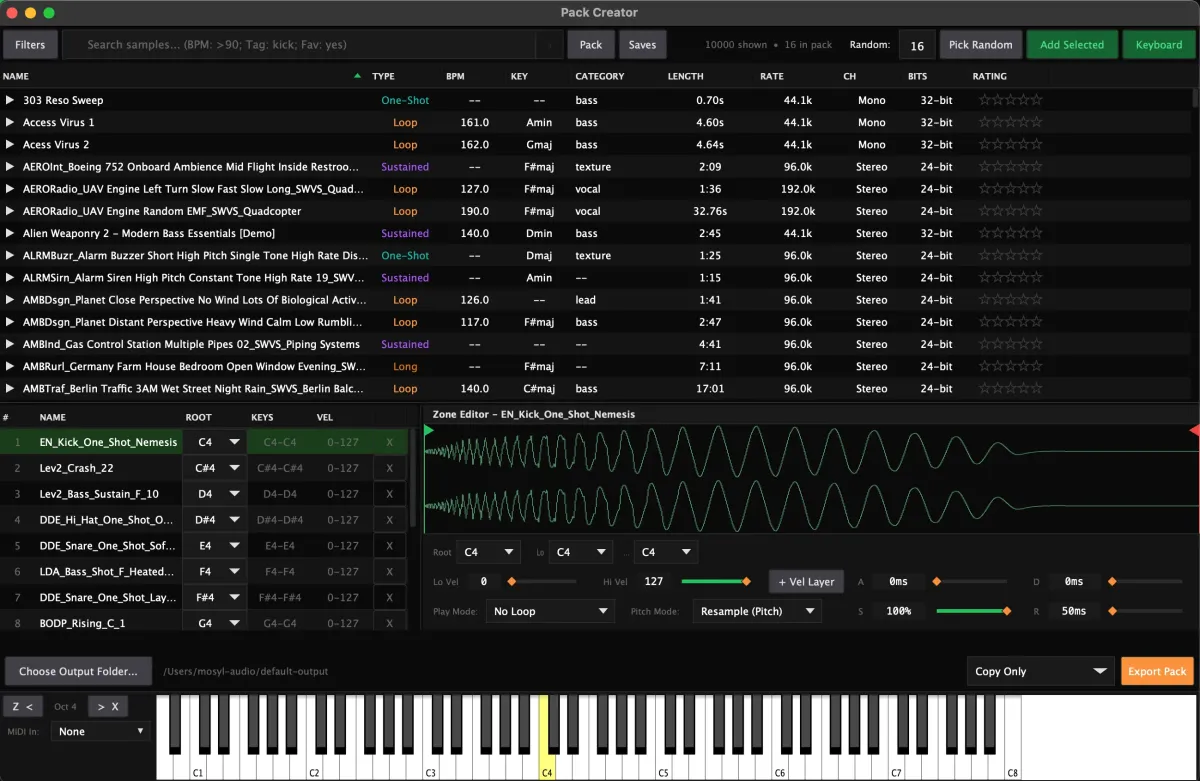Toggle the on-screen Keyboard button
Image resolution: width=1200 pixels, height=781 pixels.
[1159, 45]
